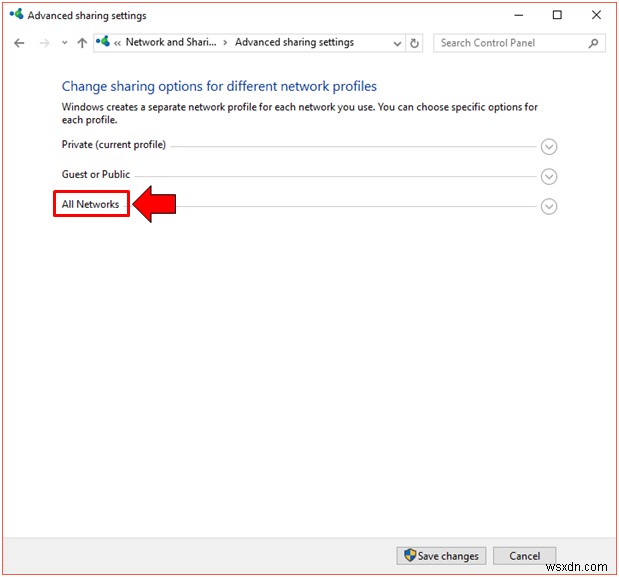Click the Private (current profile) label

(114, 144)
